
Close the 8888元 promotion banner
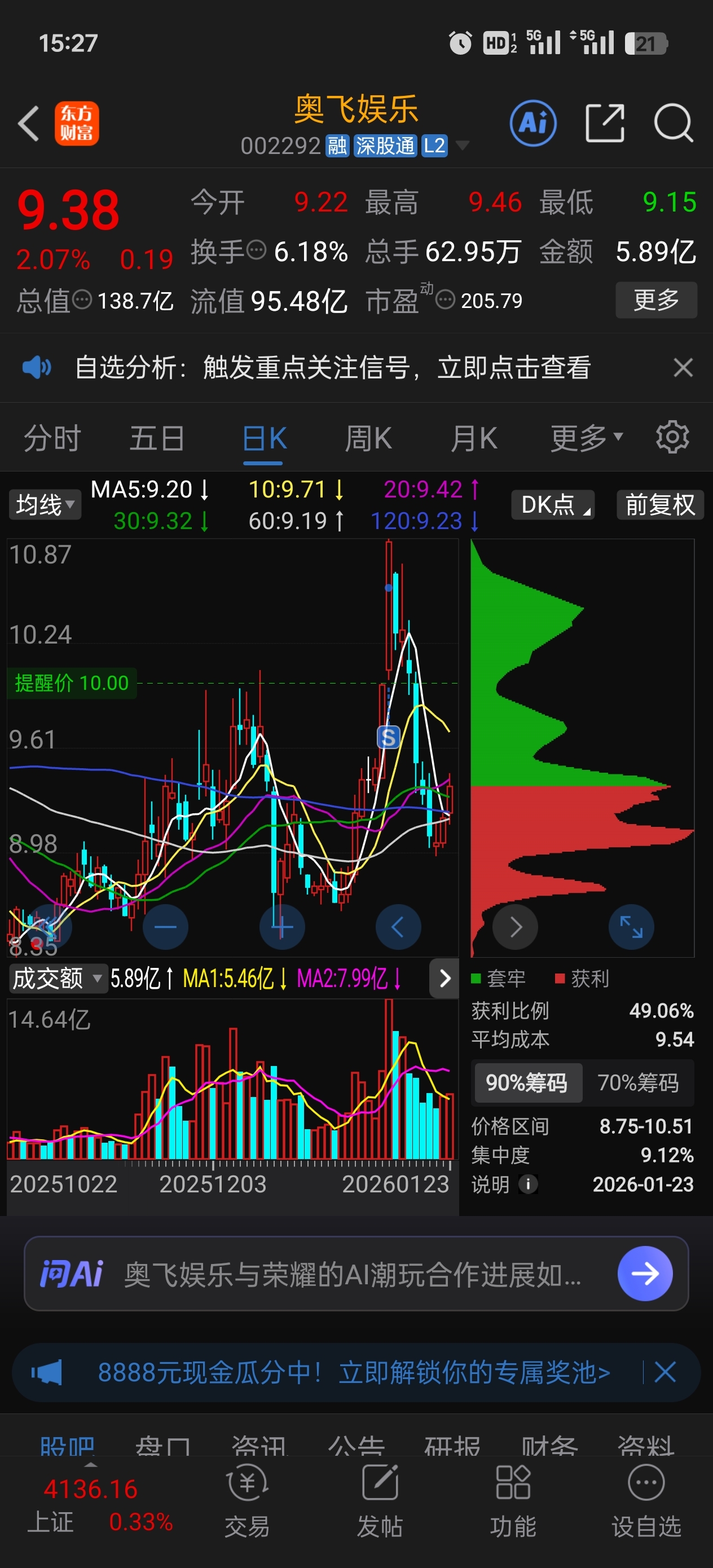(665, 1373)
